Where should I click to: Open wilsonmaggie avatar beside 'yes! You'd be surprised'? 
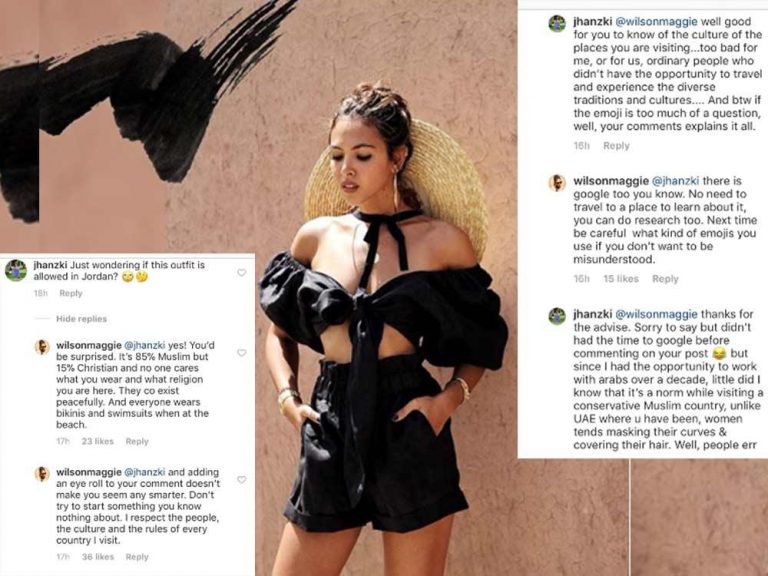pyautogui.click(x=42, y=347)
